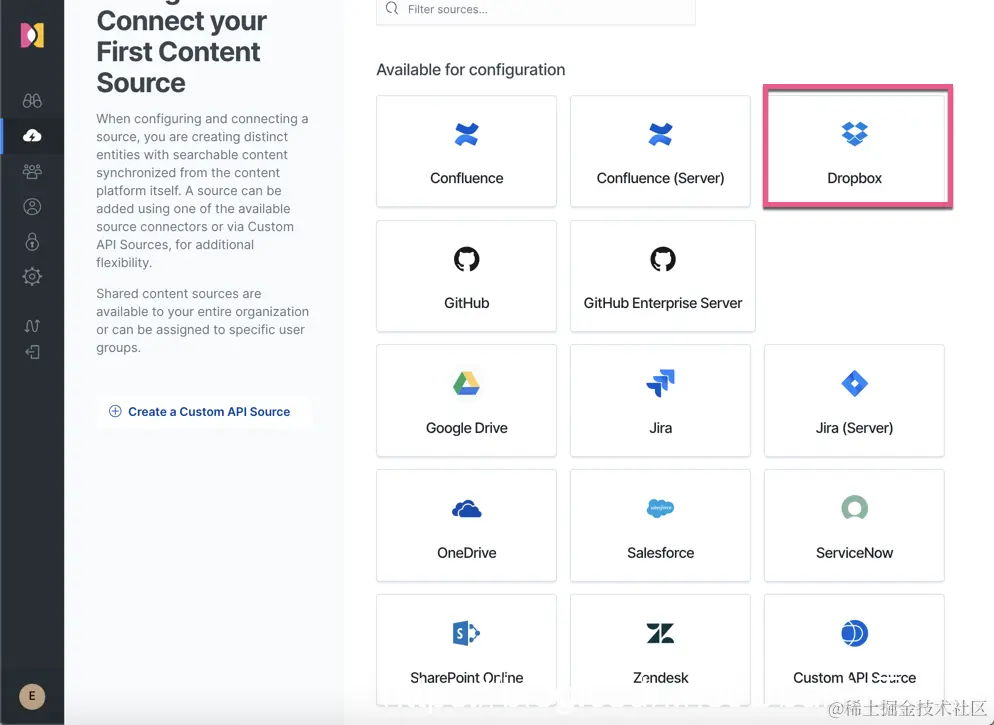994x725 pixels.
Task: Click the Jira (Server) diamond icon
Action: 855,383
